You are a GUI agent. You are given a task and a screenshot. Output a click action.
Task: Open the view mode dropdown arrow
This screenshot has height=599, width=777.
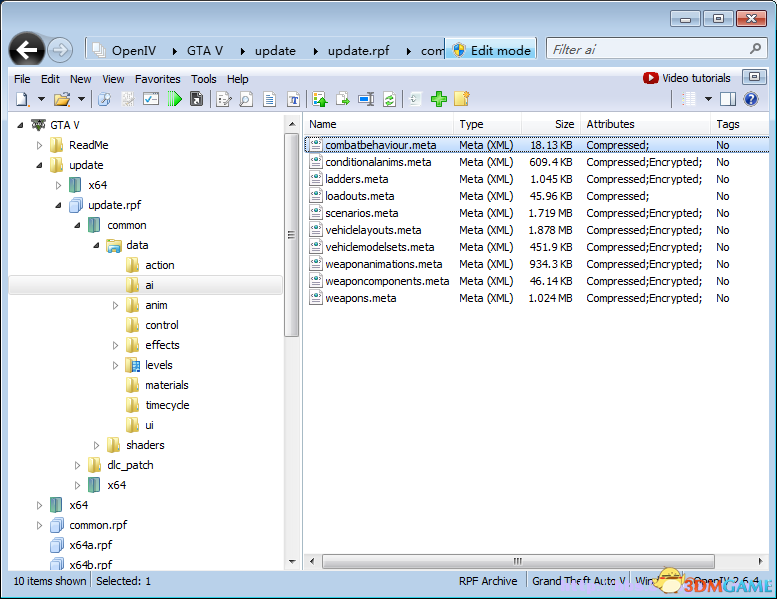click(709, 99)
